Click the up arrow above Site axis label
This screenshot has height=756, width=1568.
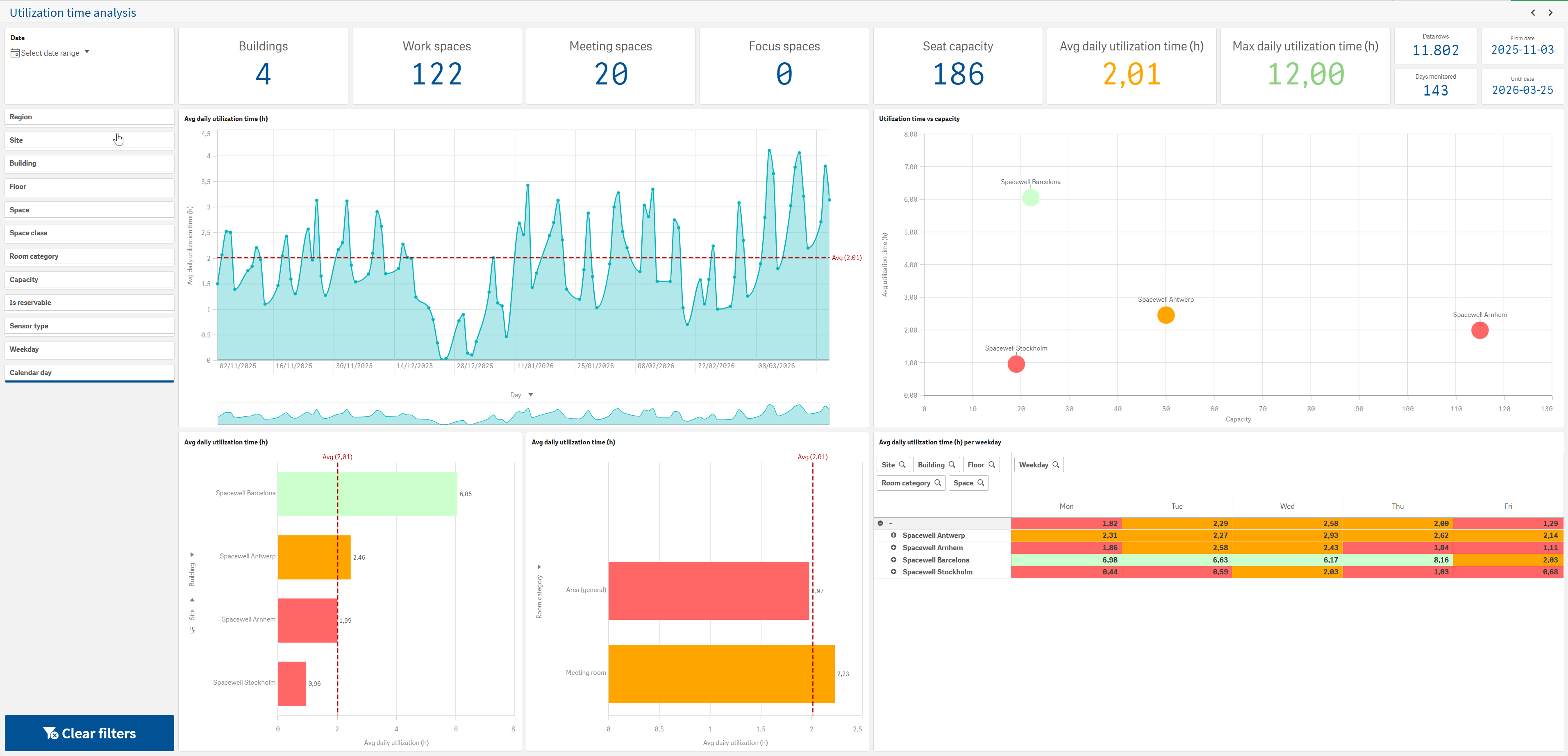[192, 599]
